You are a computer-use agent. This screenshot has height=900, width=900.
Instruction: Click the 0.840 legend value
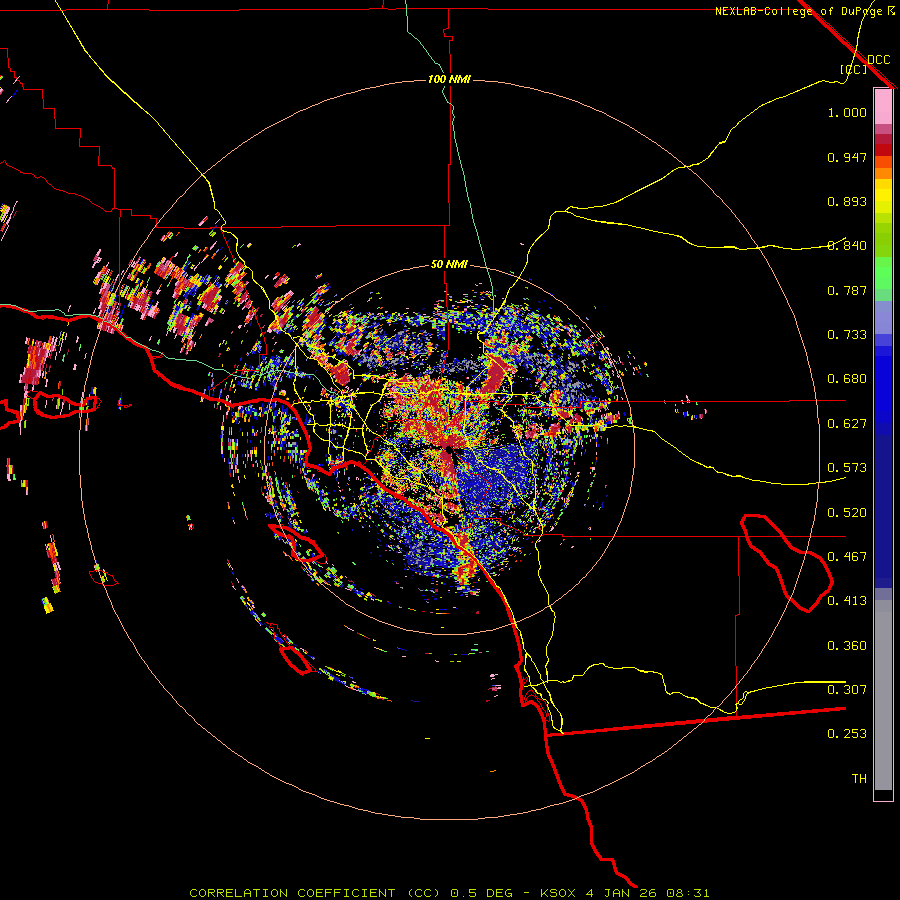847,246
